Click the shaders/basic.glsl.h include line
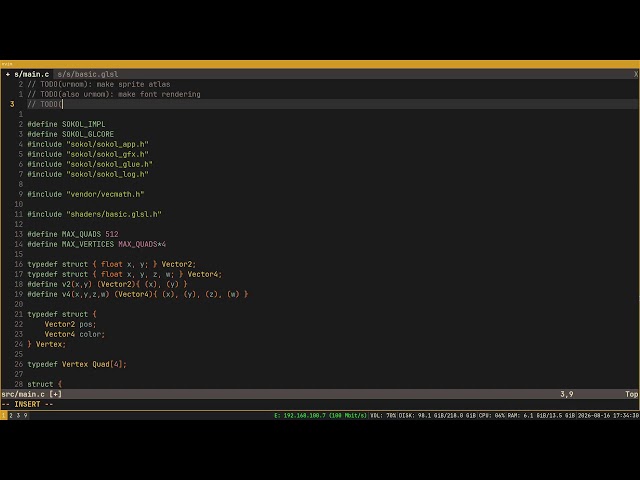The height and width of the screenshot is (480, 640). point(94,214)
